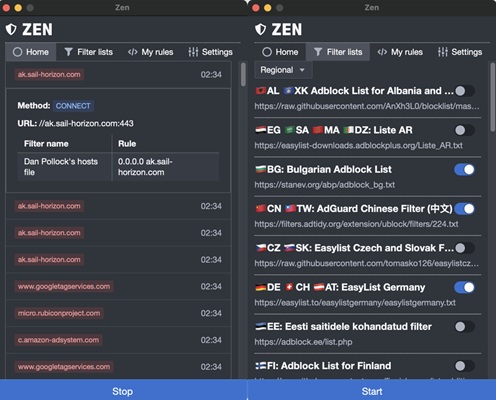Enable the Liste AR toggle

point(464,130)
